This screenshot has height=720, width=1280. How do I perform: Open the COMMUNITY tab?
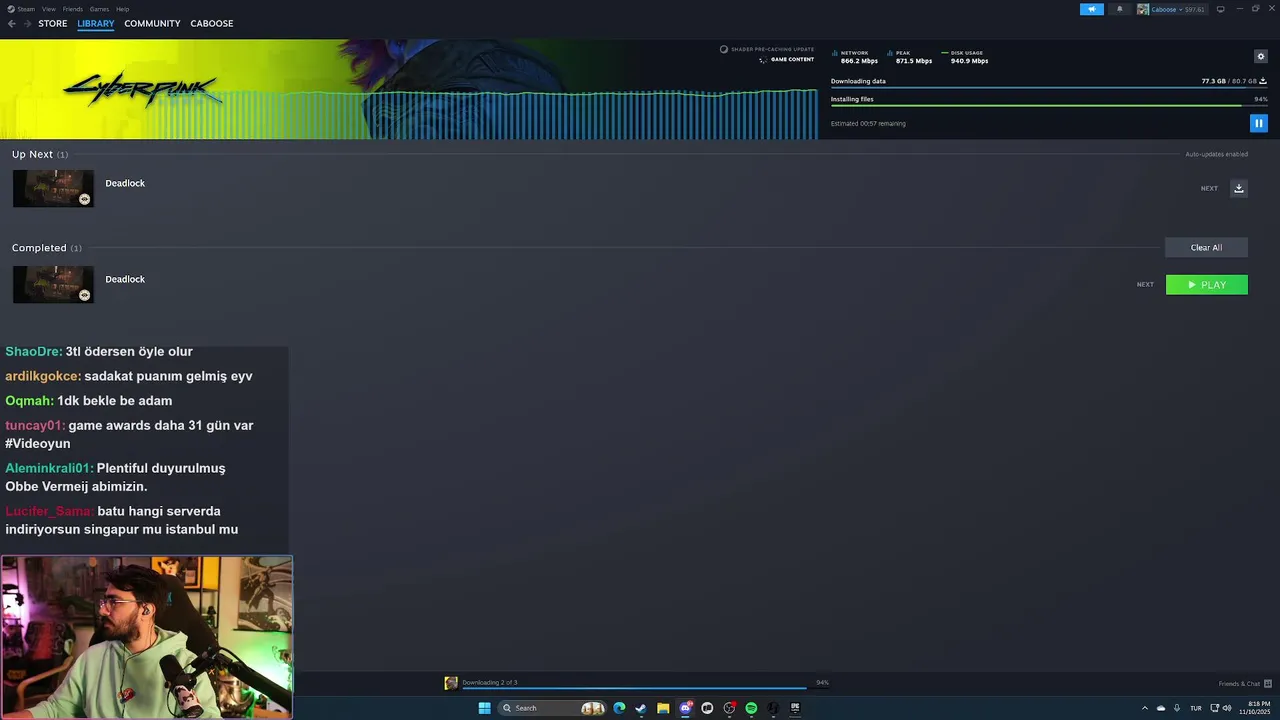coord(152,23)
